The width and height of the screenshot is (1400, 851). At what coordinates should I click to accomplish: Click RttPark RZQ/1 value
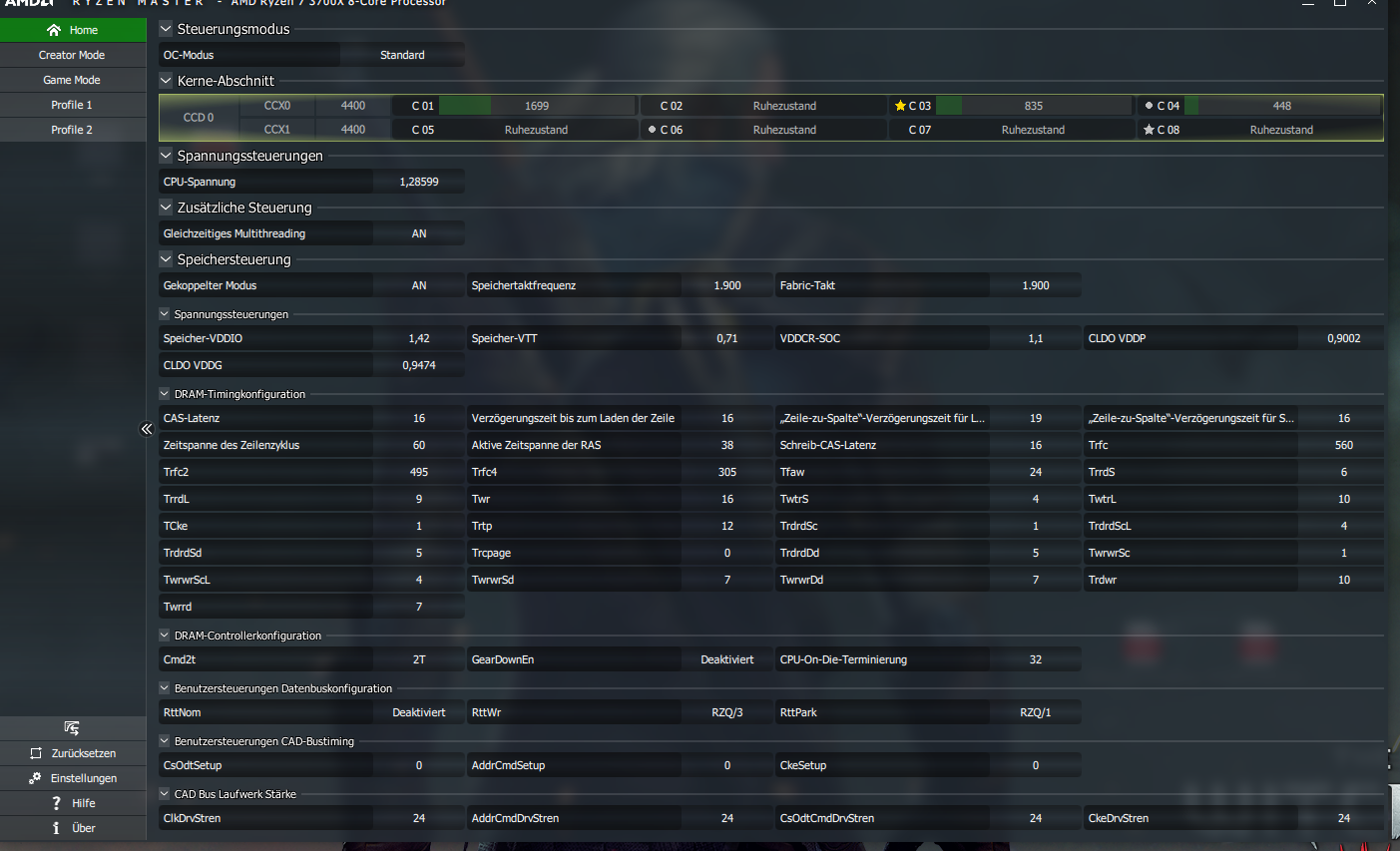click(x=1036, y=712)
